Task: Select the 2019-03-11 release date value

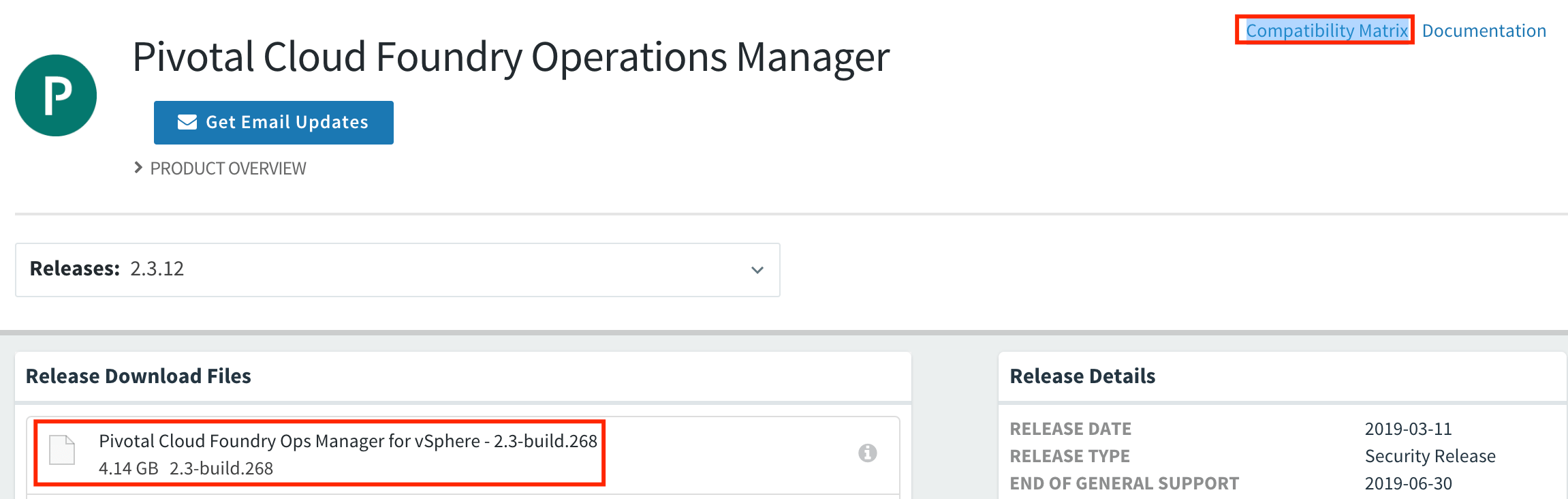Action: (x=1408, y=429)
